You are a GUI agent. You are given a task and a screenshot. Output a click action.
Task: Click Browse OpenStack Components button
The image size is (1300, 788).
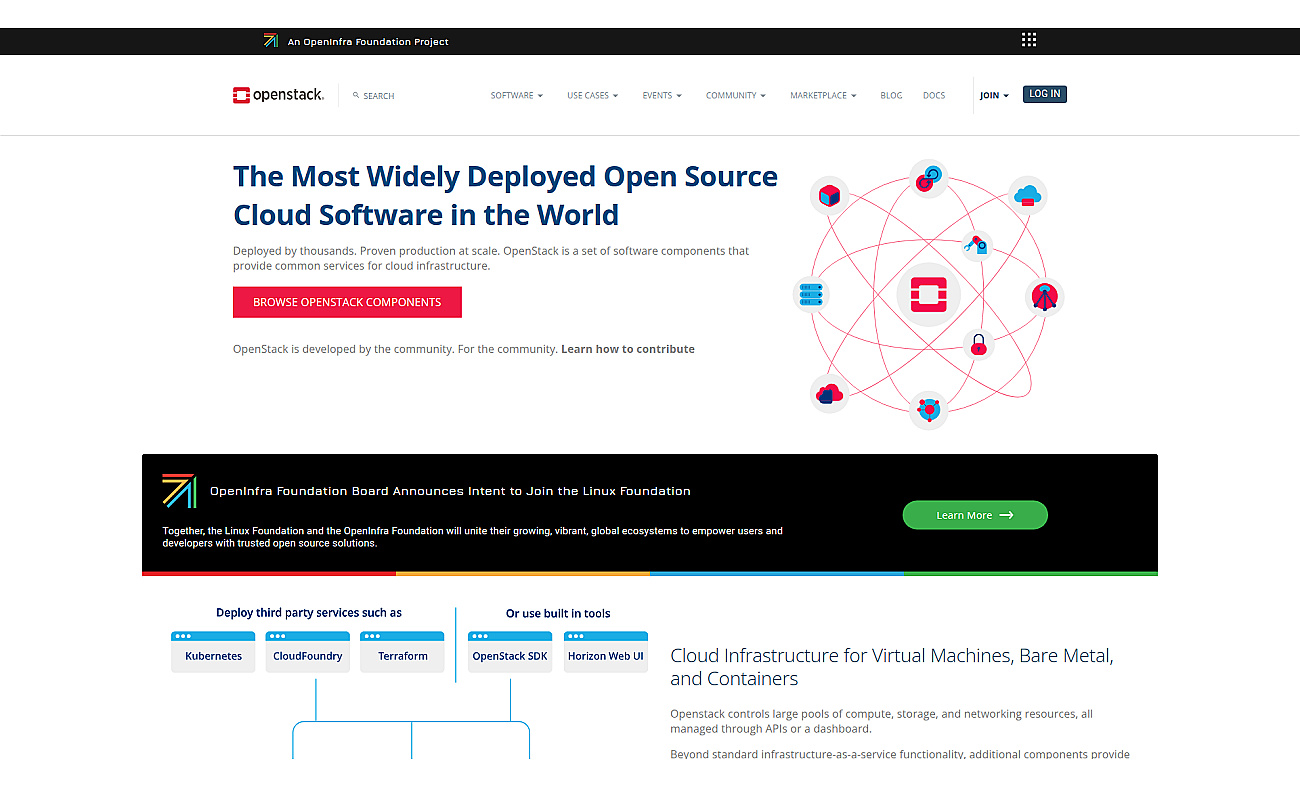[347, 302]
